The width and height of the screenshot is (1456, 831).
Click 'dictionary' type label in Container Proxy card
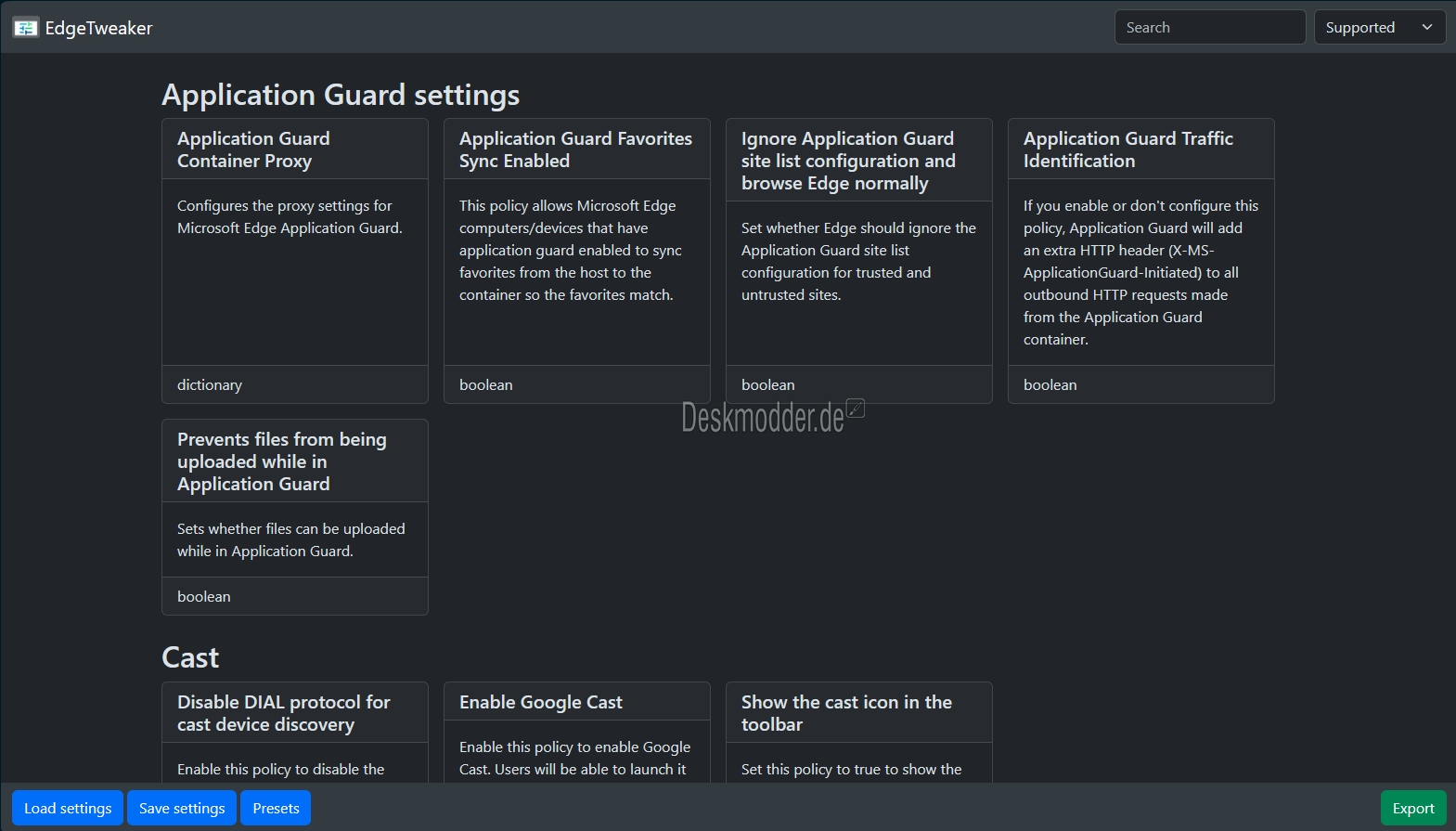(210, 384)
